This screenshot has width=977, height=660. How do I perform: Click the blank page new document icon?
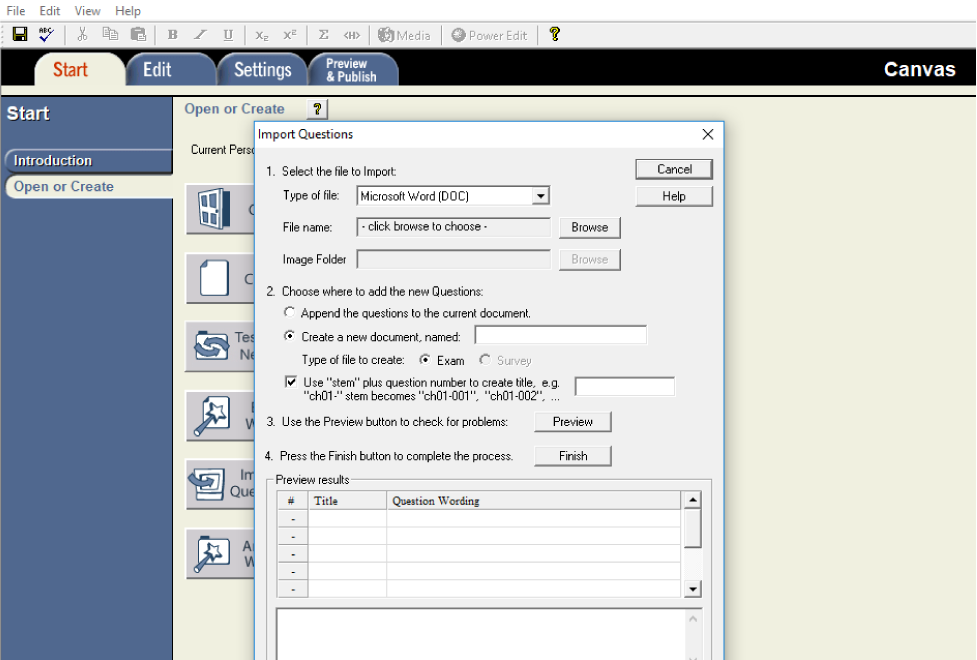[214, 278]
